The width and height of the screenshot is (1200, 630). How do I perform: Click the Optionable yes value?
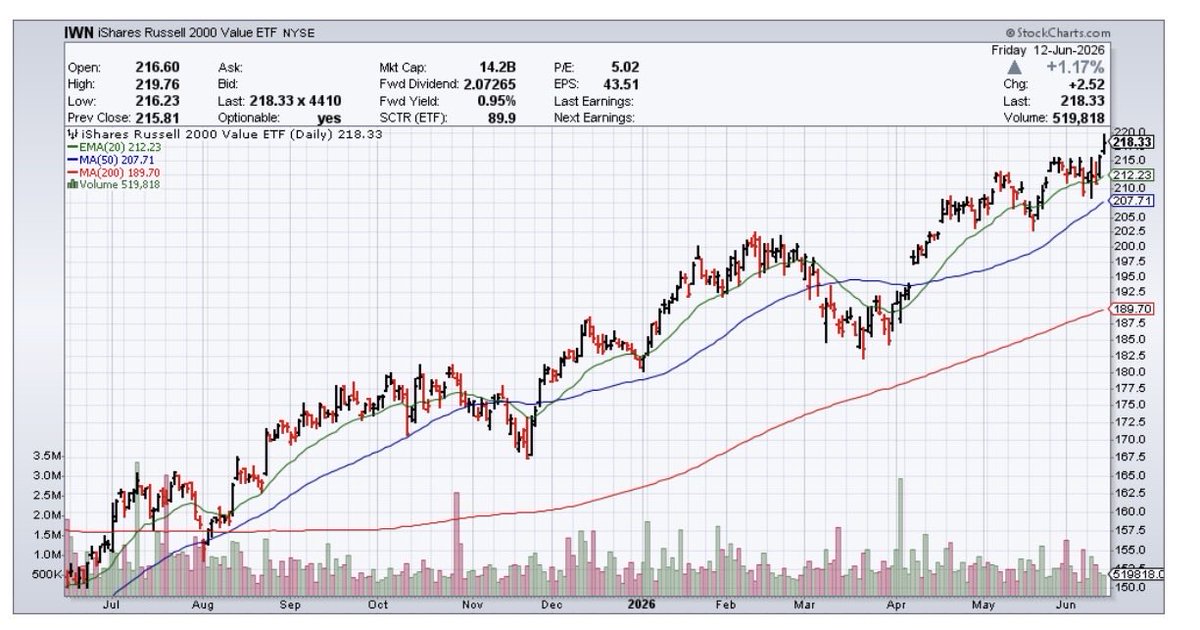pyautogui.click(x=329, y=118)
